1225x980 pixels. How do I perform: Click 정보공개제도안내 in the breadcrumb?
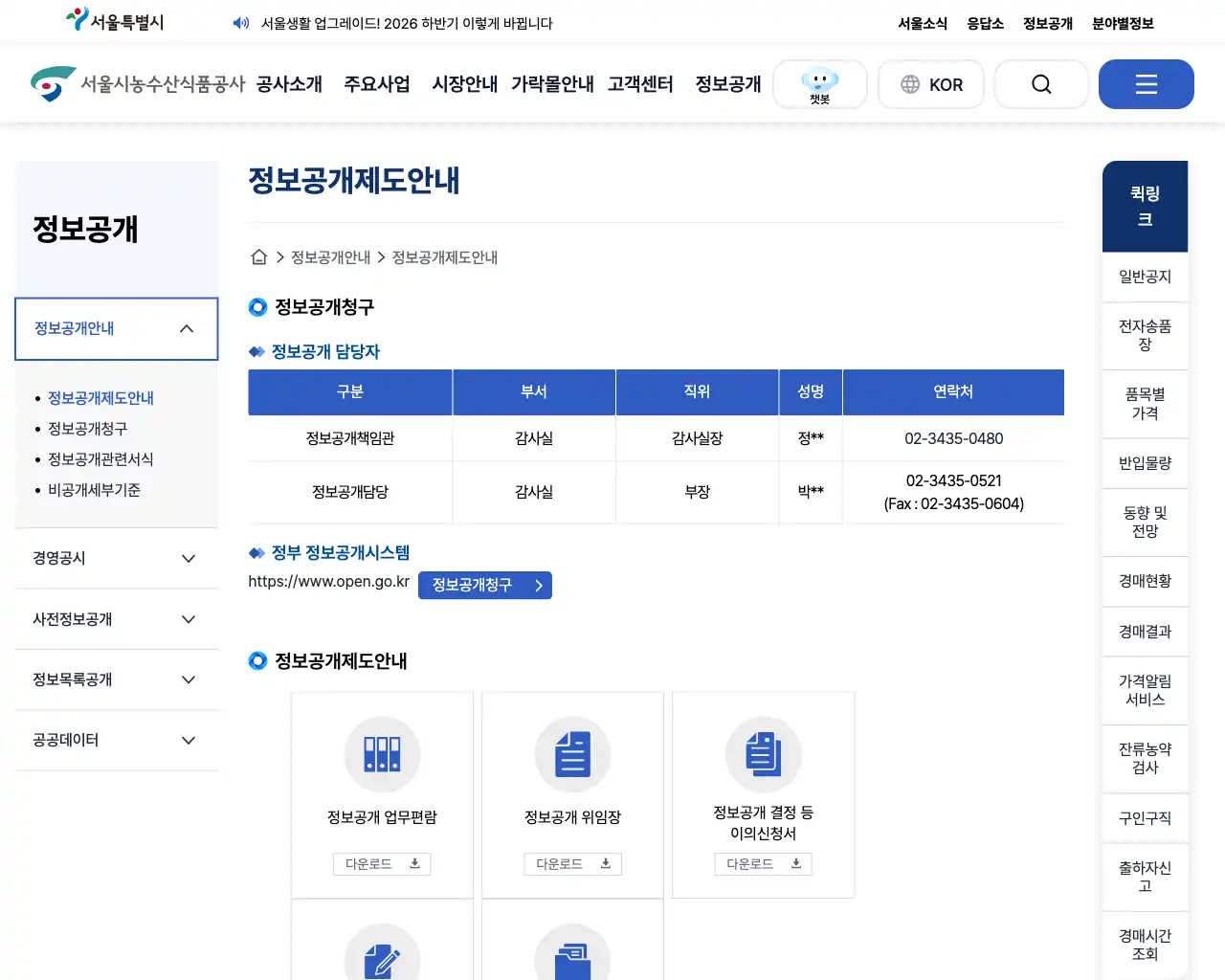[445, 257]
